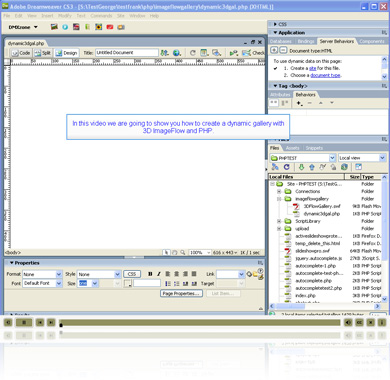Open the Commands menu
This screenshot has width=390, height=380.
tap(101, 16)
